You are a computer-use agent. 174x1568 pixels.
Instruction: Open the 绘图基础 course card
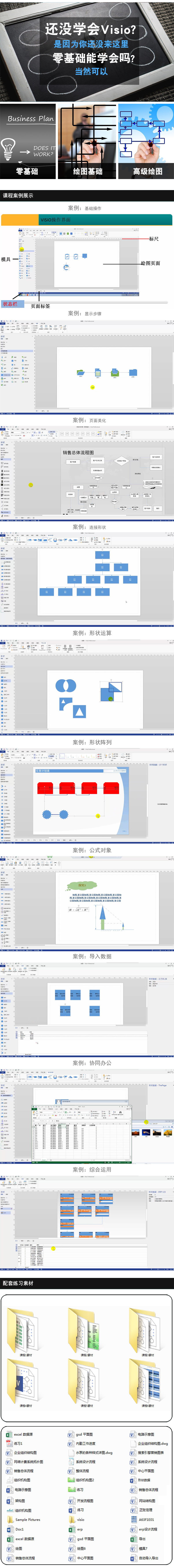click(x=87, y=141)
